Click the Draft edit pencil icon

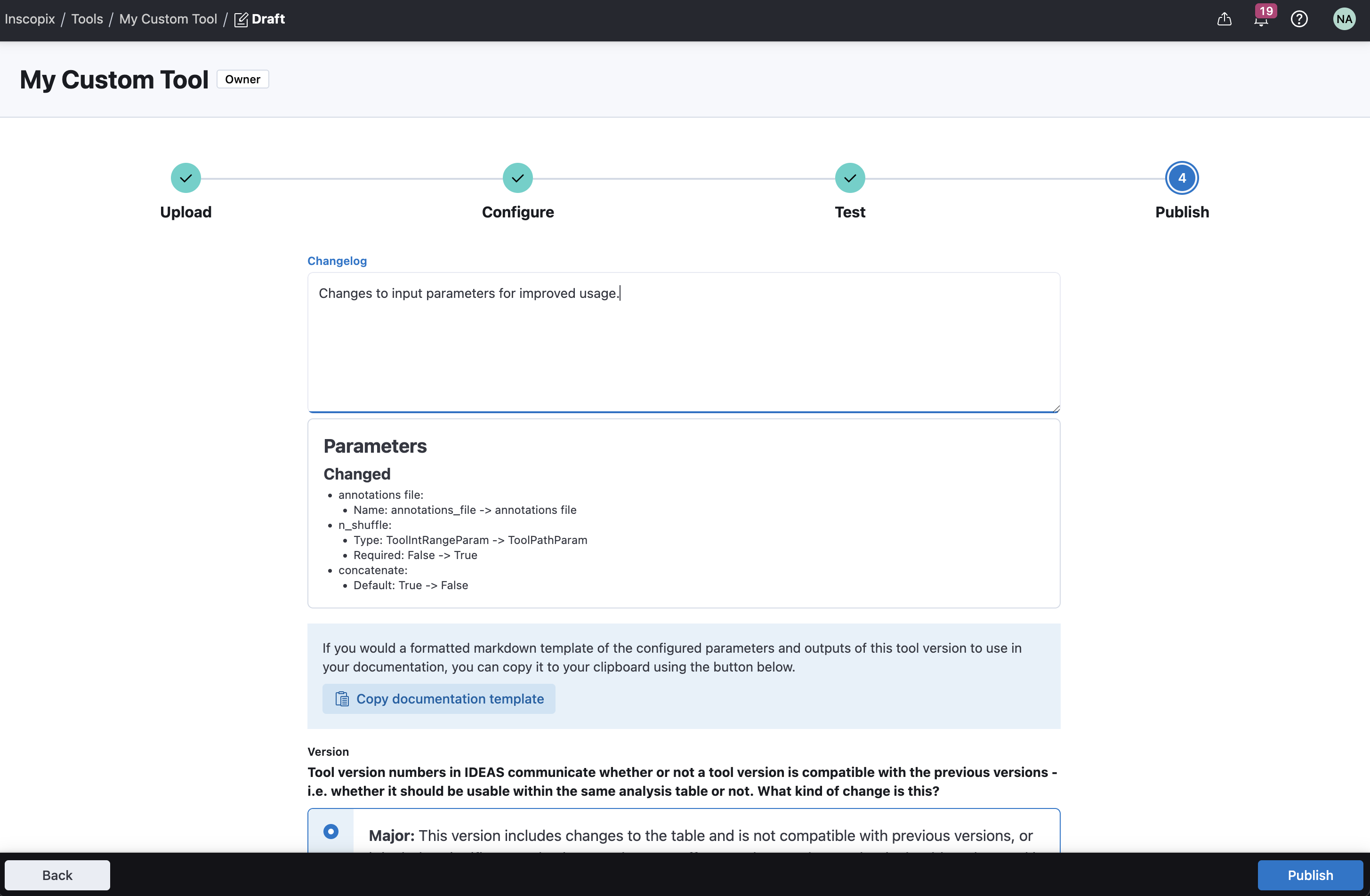tap(241, 20)
